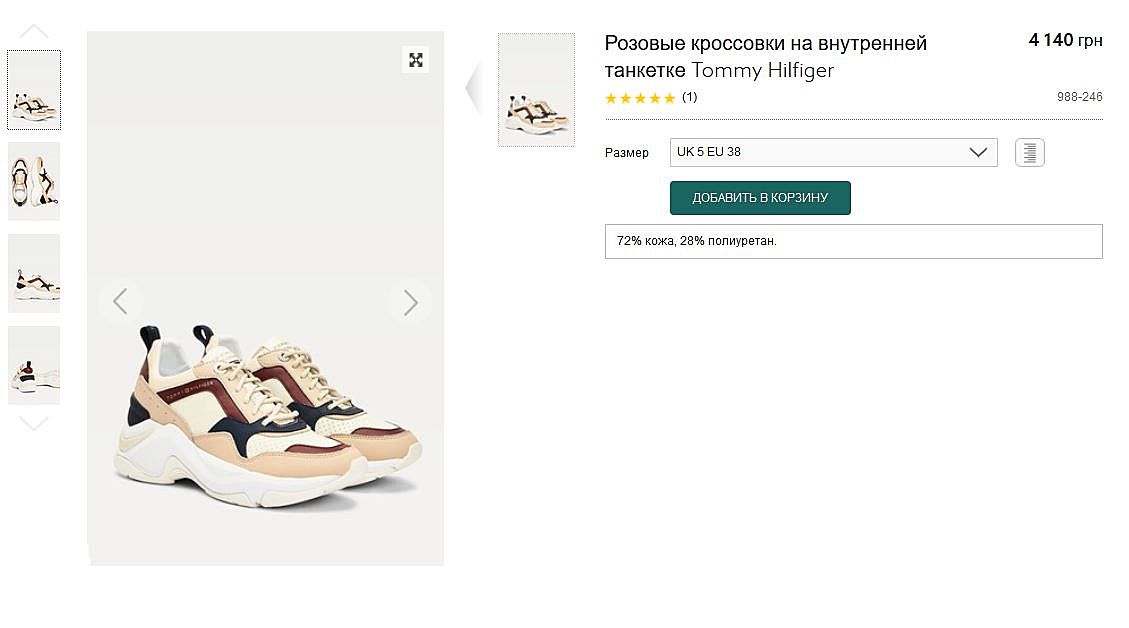The height and width of the screenshot is (628, 1129).
Task: Select the first sneaker thumbnail
Action: point(34,90)
